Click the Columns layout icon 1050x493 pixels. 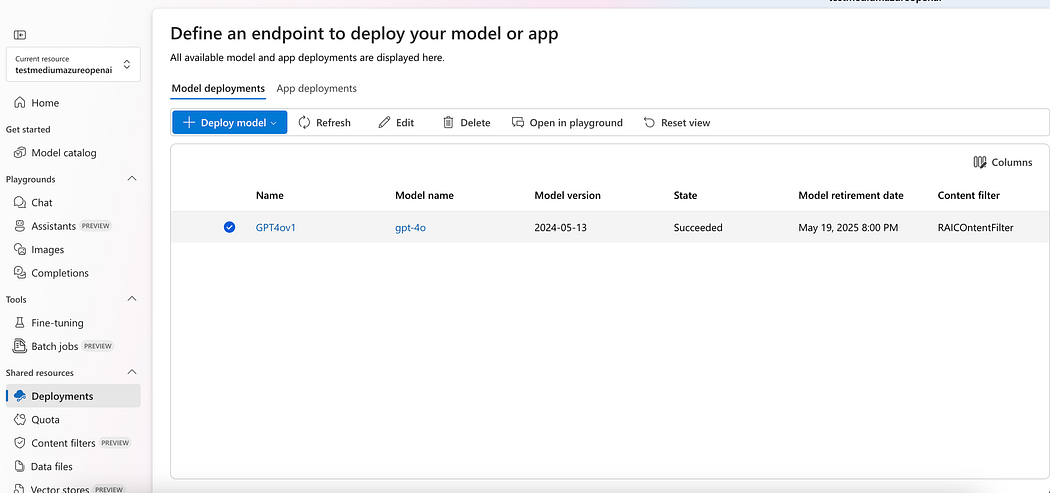tap(980, 162)
